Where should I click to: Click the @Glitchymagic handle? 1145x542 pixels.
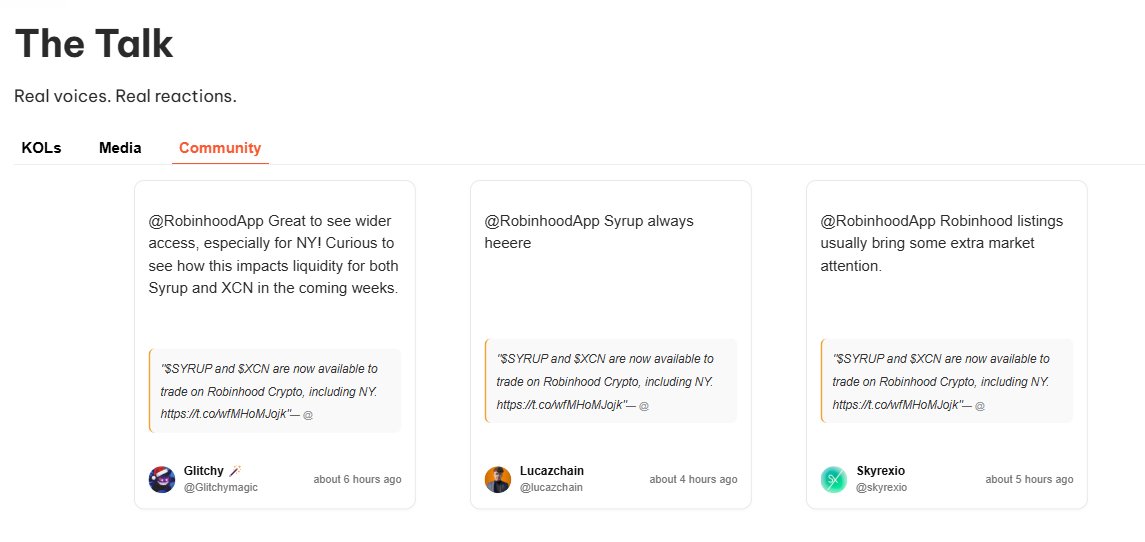point(220,487)
